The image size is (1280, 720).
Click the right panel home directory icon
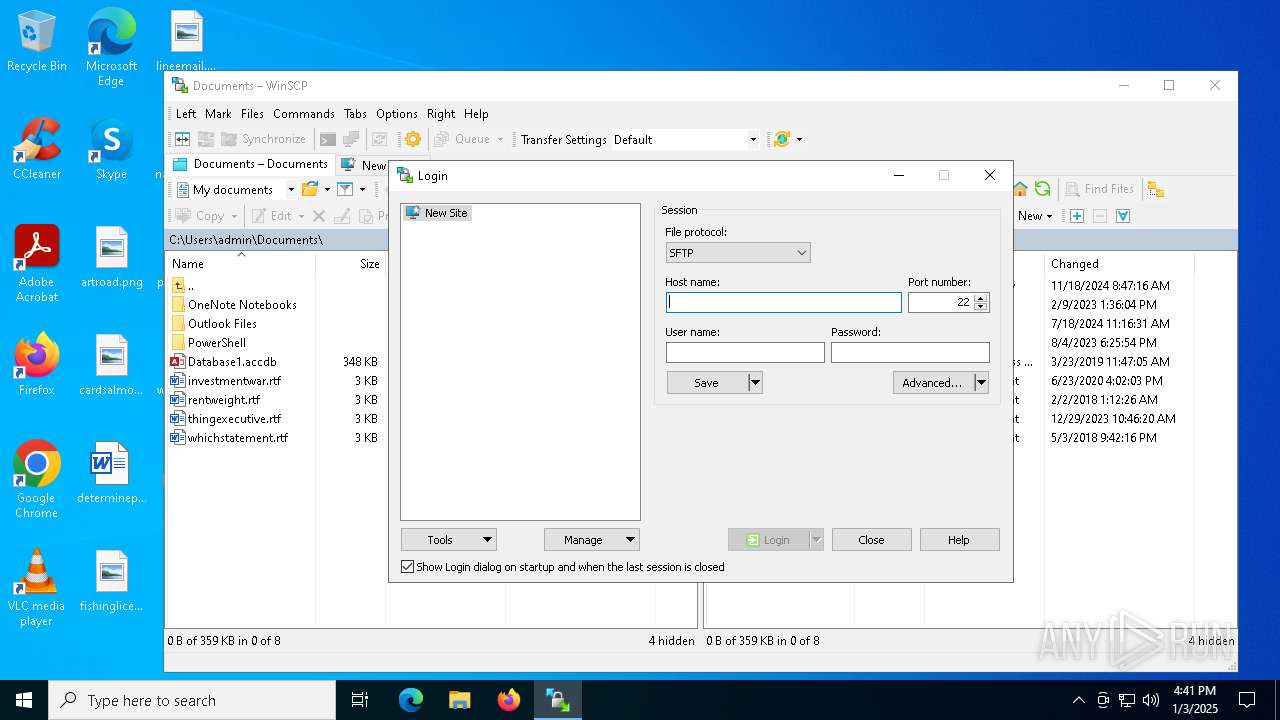coord(1021,189)
